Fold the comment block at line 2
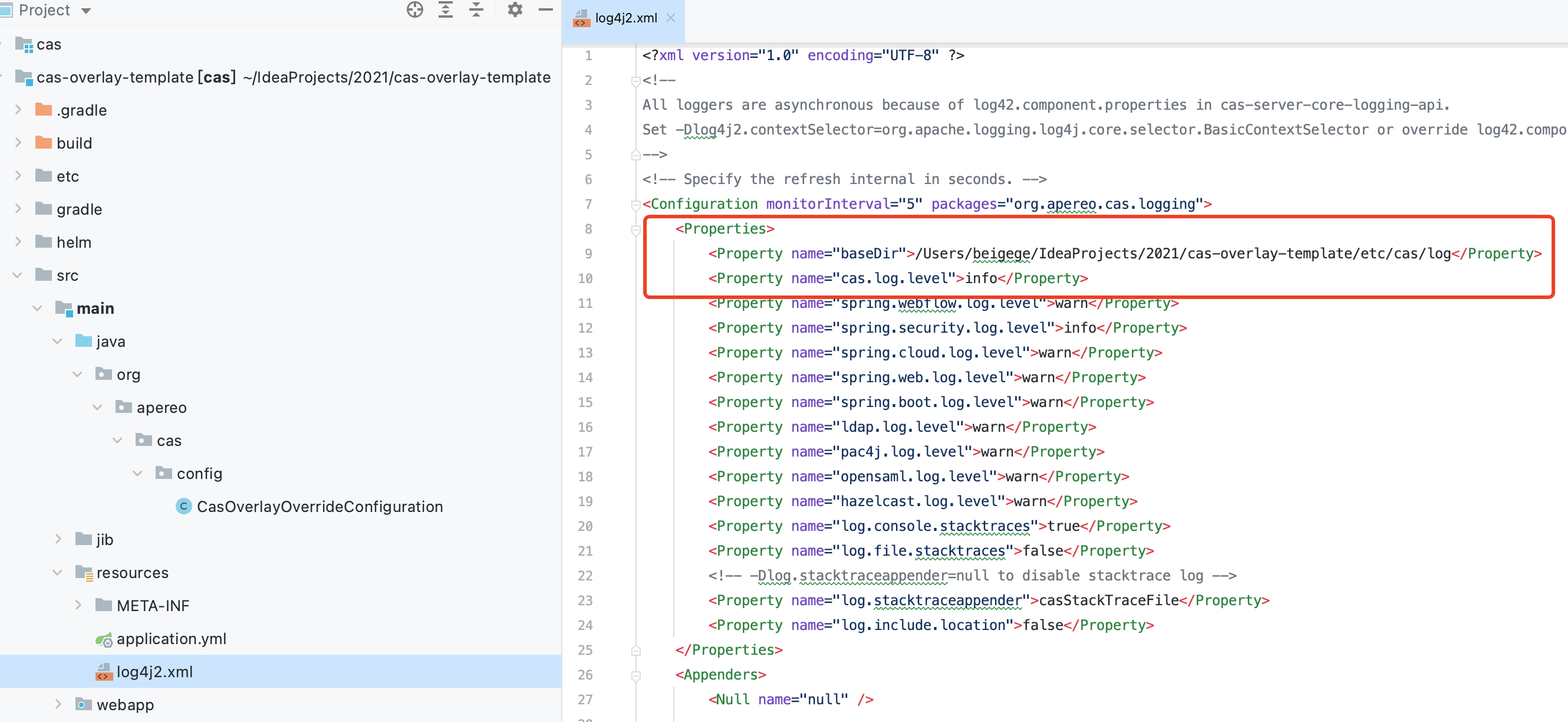Viewport: 1568px width, 722px height. coord(635,80)
